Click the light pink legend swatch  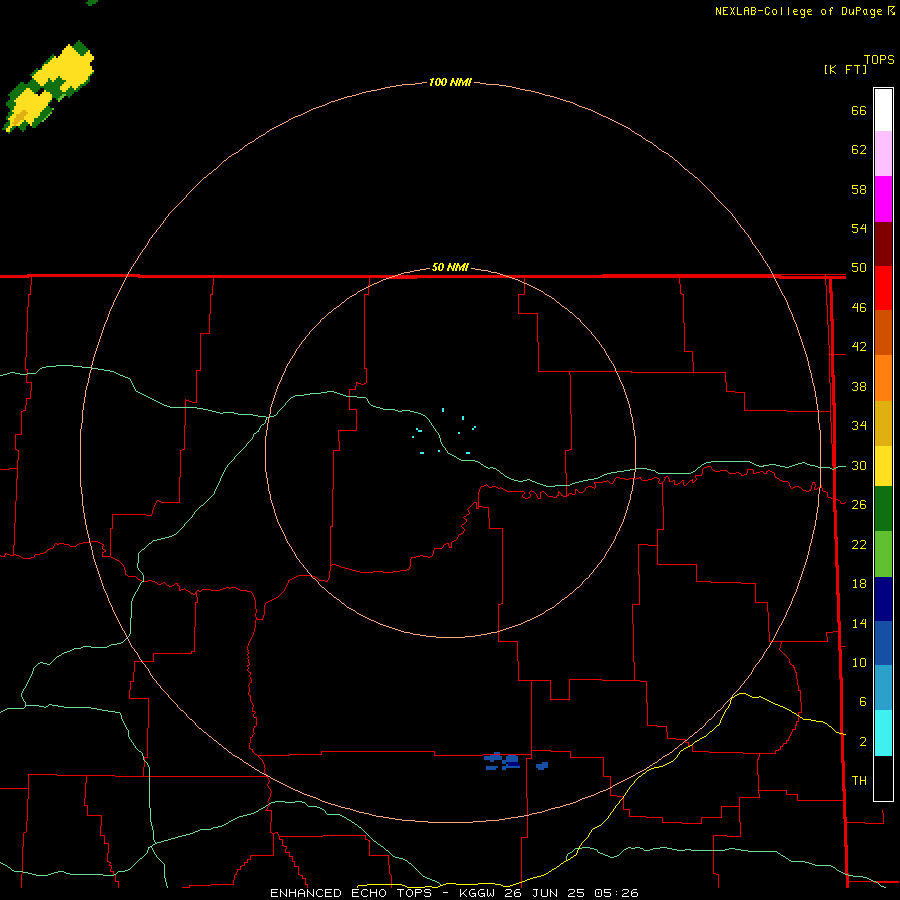click(x=883, y=153)
